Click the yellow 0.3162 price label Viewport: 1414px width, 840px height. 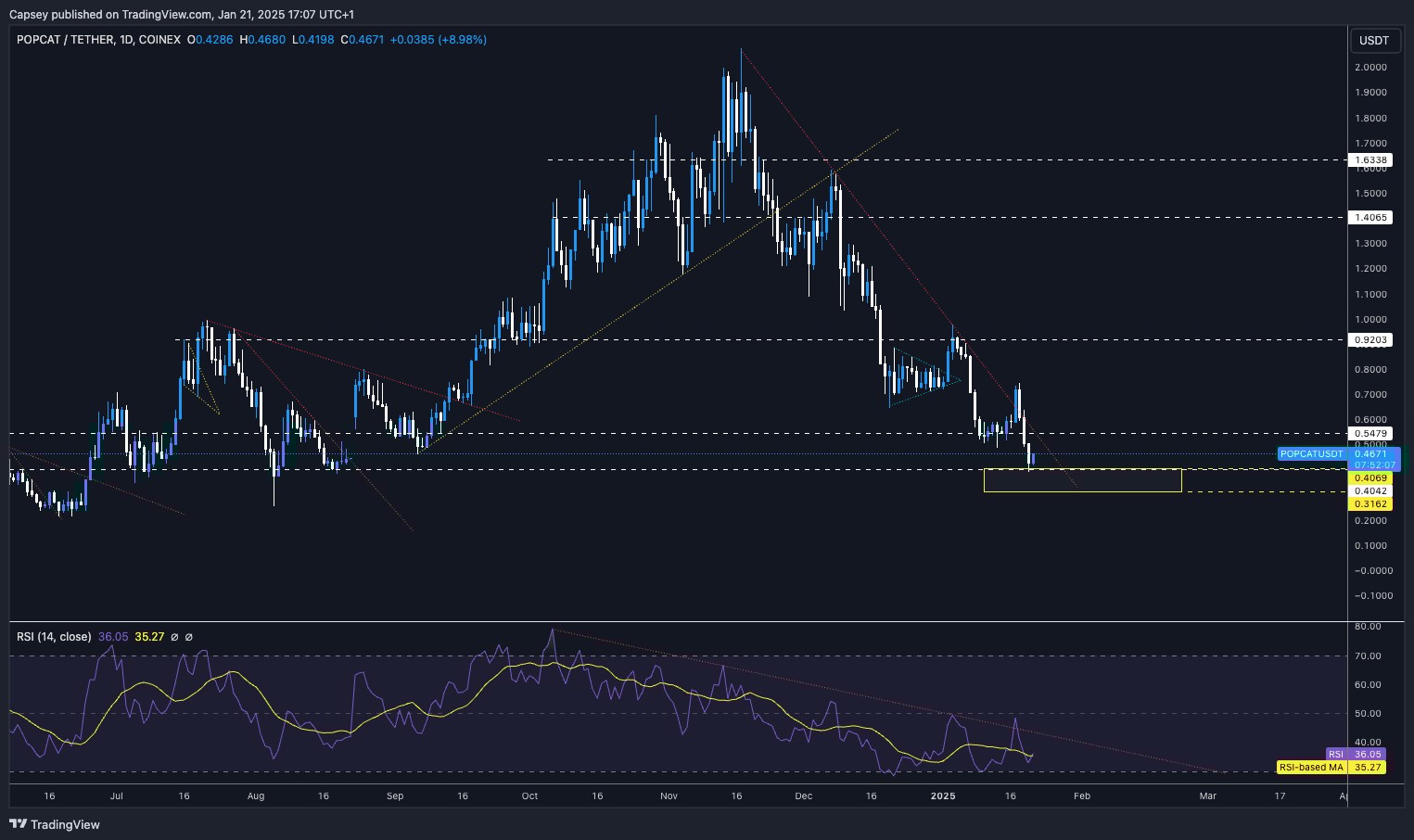(x=1371, y=503)
